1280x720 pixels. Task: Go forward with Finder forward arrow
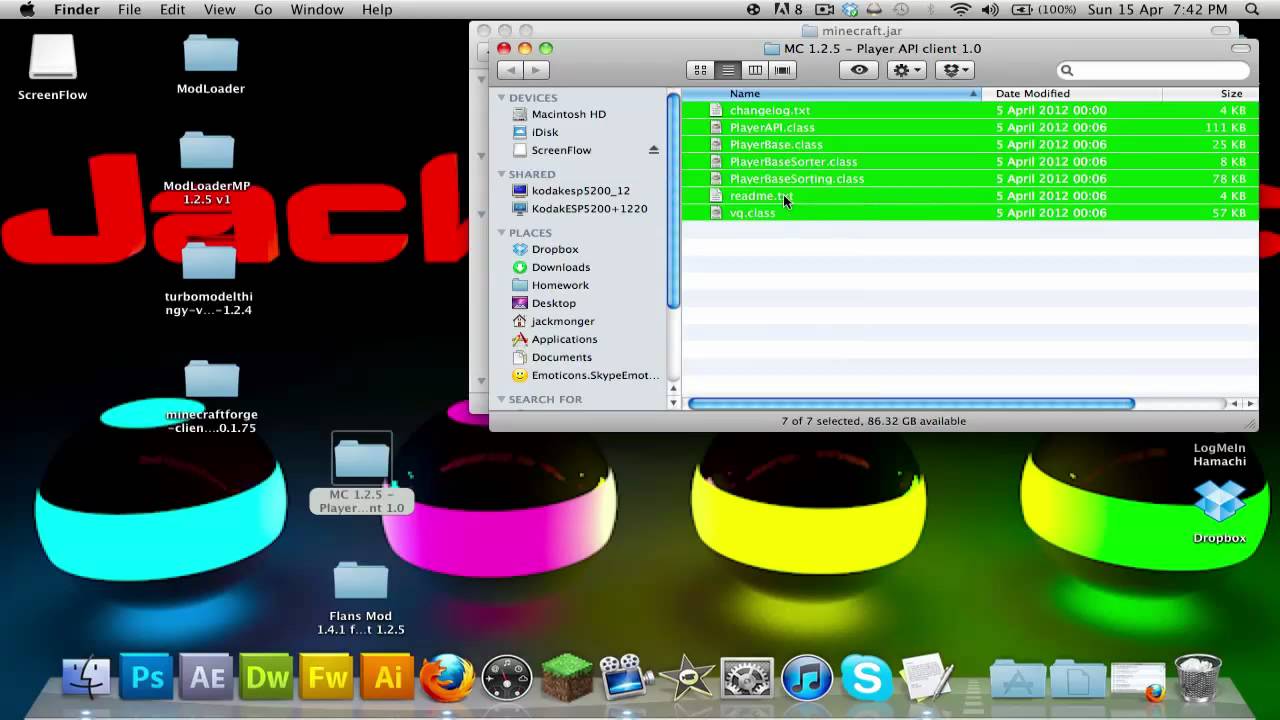pos(537,70)
